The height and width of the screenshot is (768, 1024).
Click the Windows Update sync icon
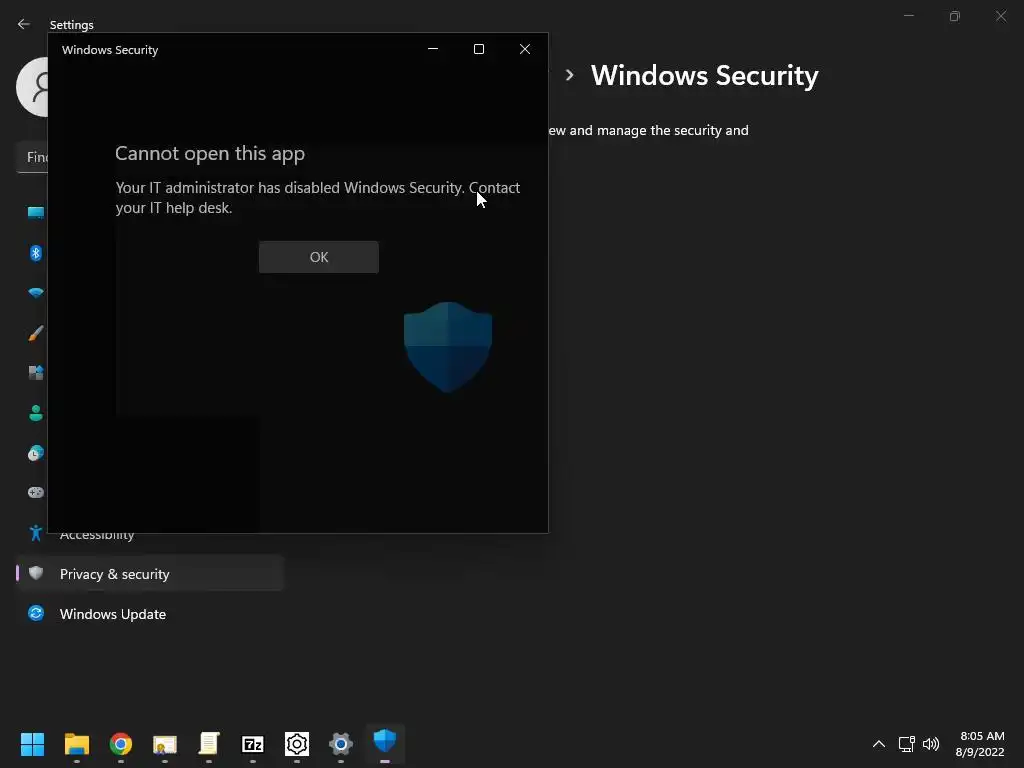pyautogui.click(x=36, y=614)
